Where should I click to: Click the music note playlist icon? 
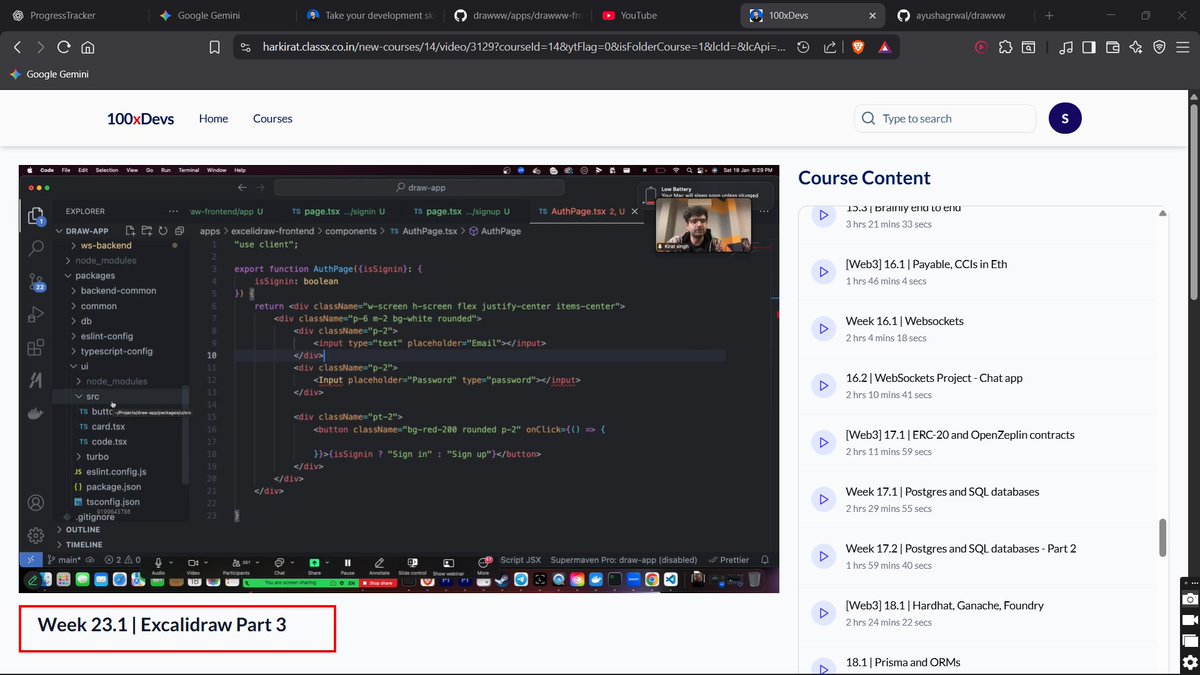coord(1066,47)
